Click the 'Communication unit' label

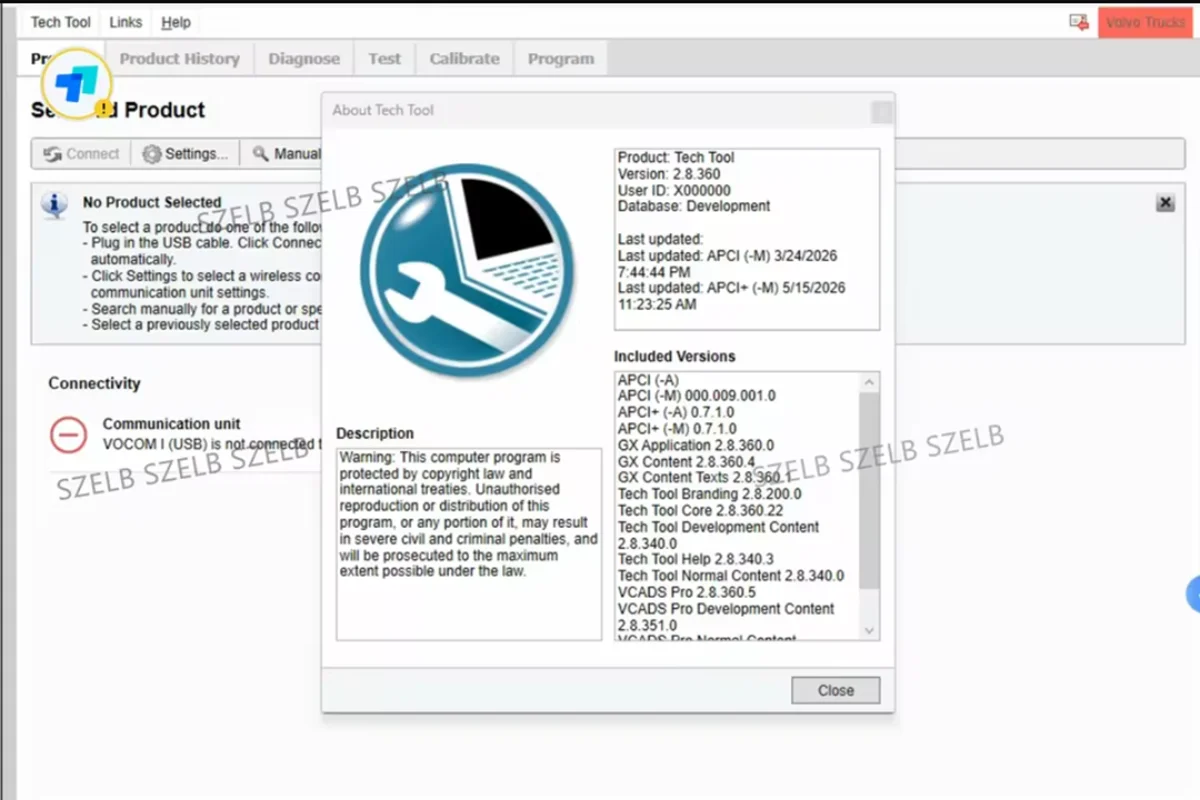171,424
